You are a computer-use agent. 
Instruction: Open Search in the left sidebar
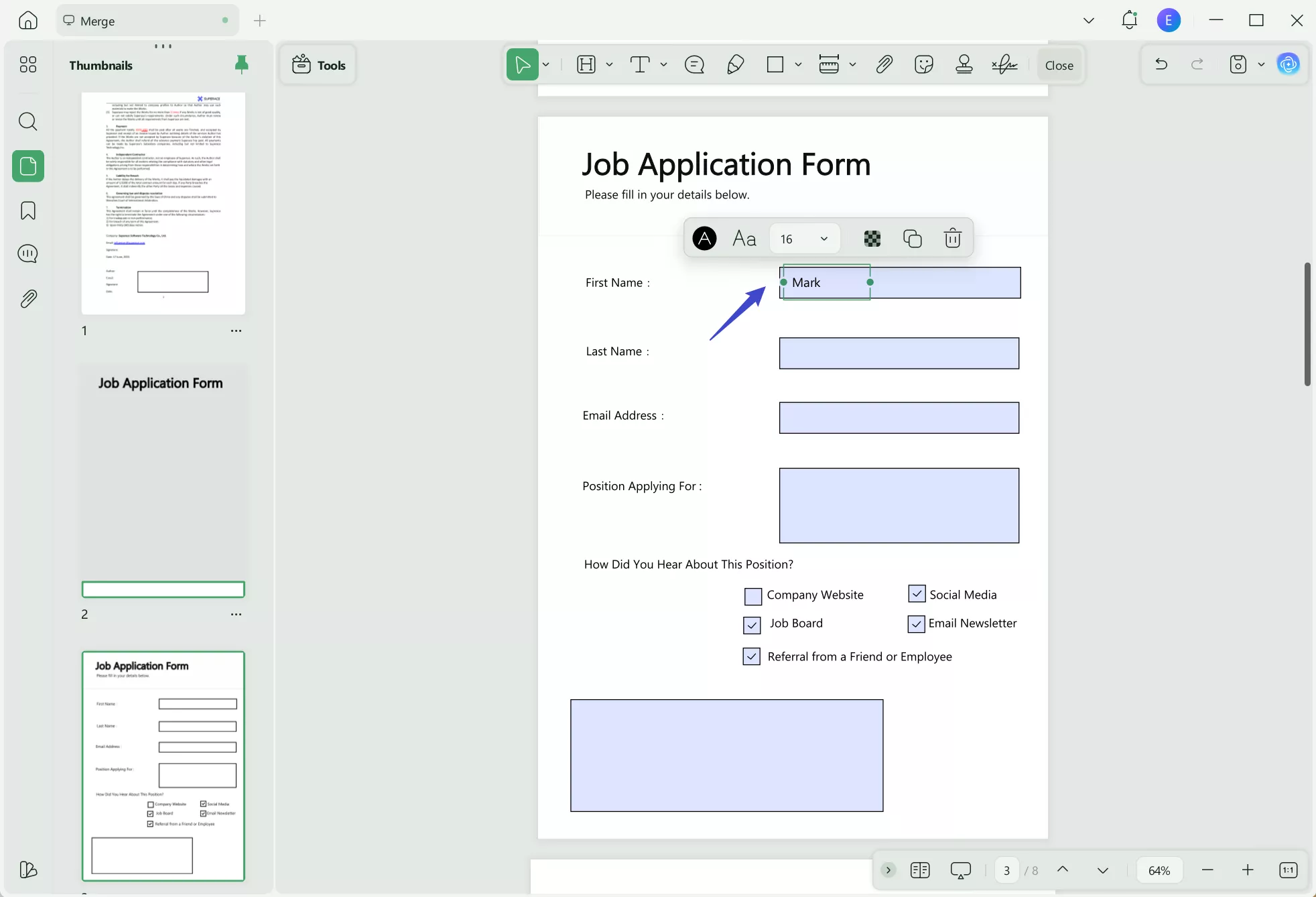(27, 121)
